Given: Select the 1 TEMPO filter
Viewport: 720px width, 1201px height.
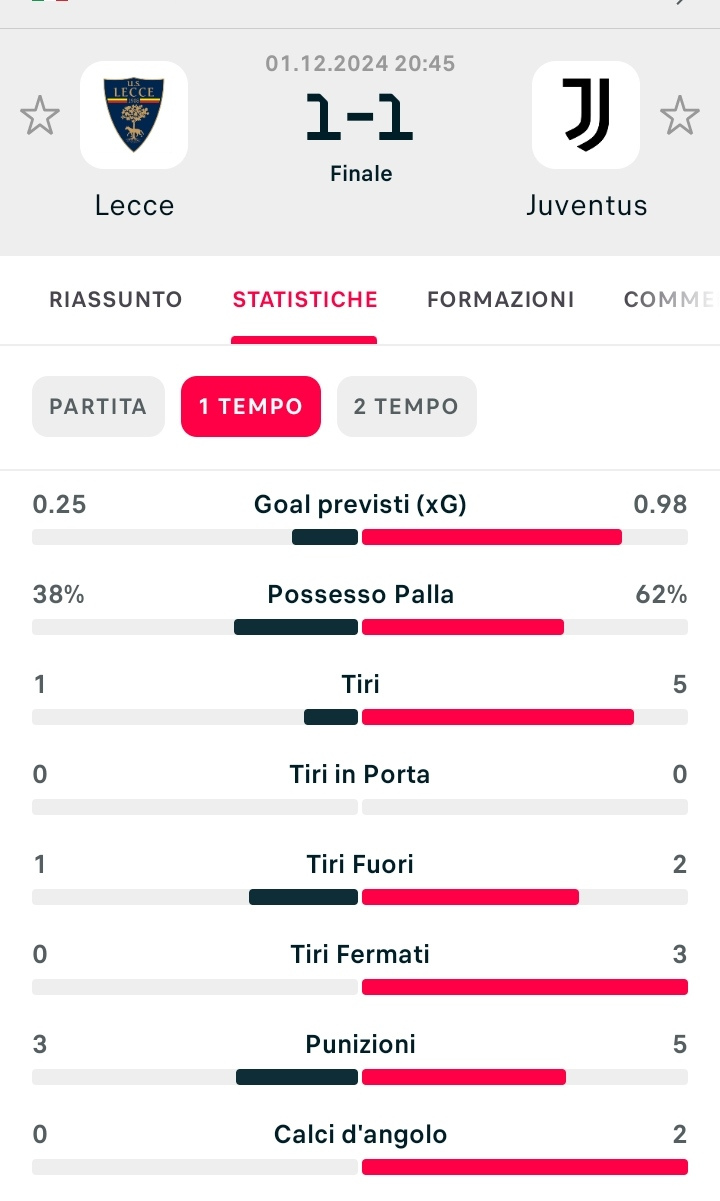Looking at the screenshot, I should [x=251, y=406].
